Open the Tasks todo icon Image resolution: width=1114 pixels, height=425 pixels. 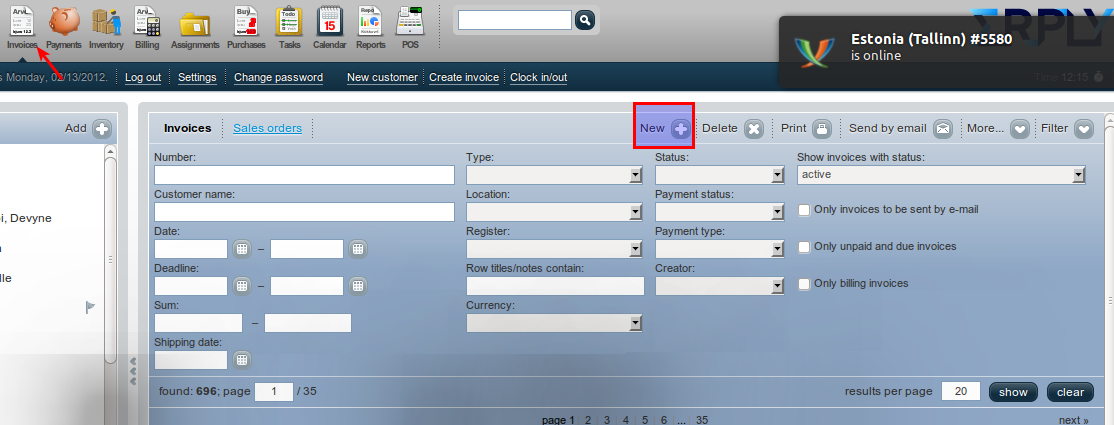click(x=289, y=27)
